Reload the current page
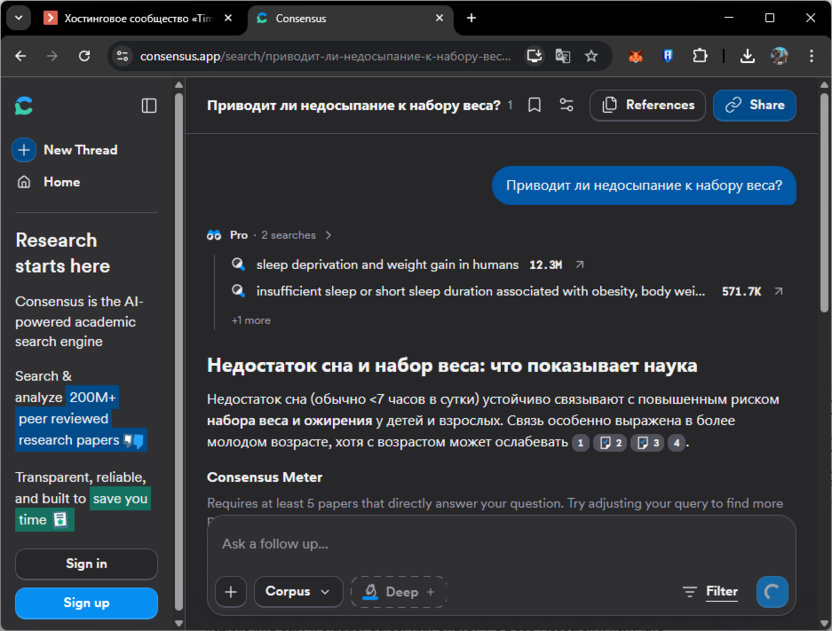Image resolution: width=832 pixels, height=631 pixels. coord(84,56)
